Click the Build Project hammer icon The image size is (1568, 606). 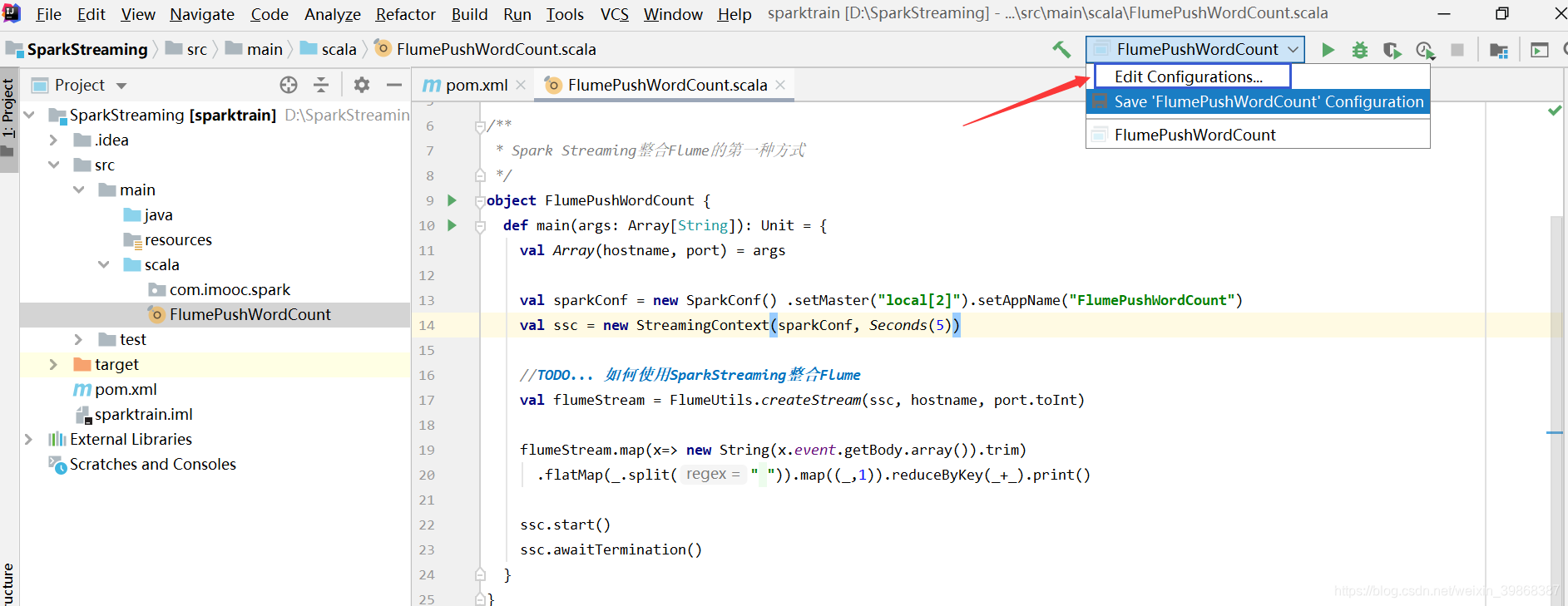pyautogui.click(x=1061, y=50)
